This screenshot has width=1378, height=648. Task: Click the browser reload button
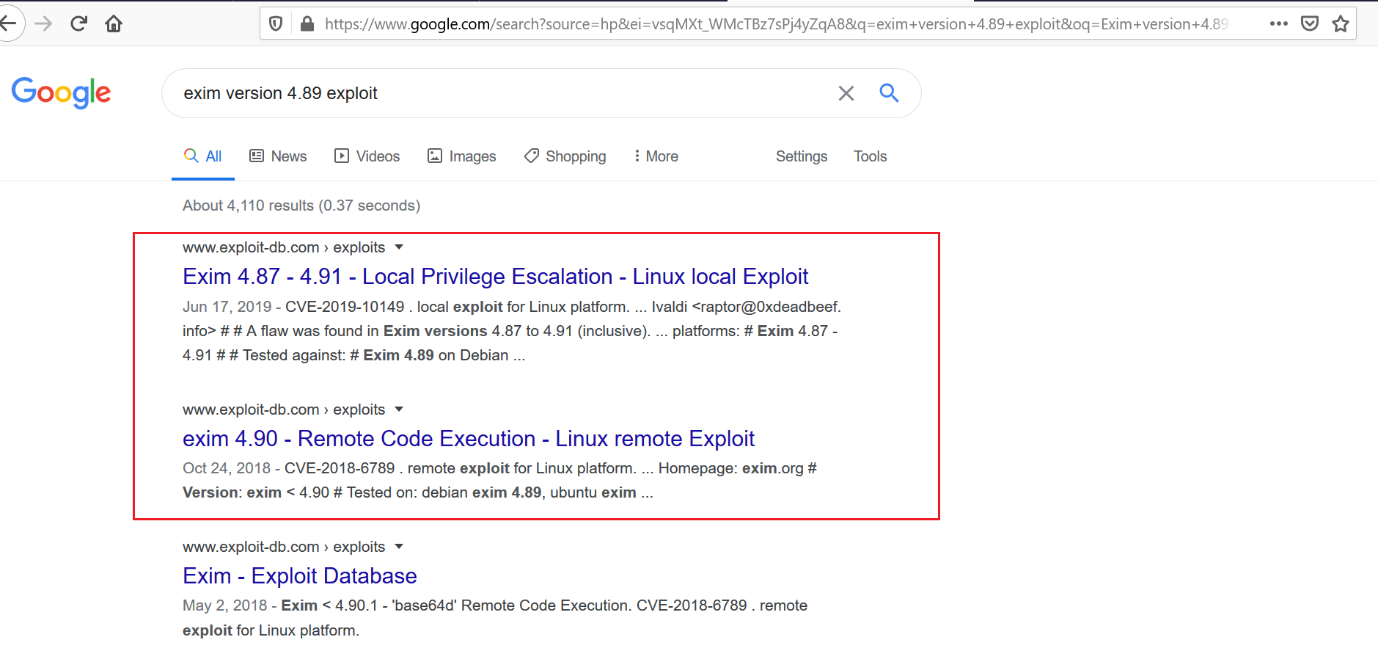pyautogui.click(x=78, y=24)
